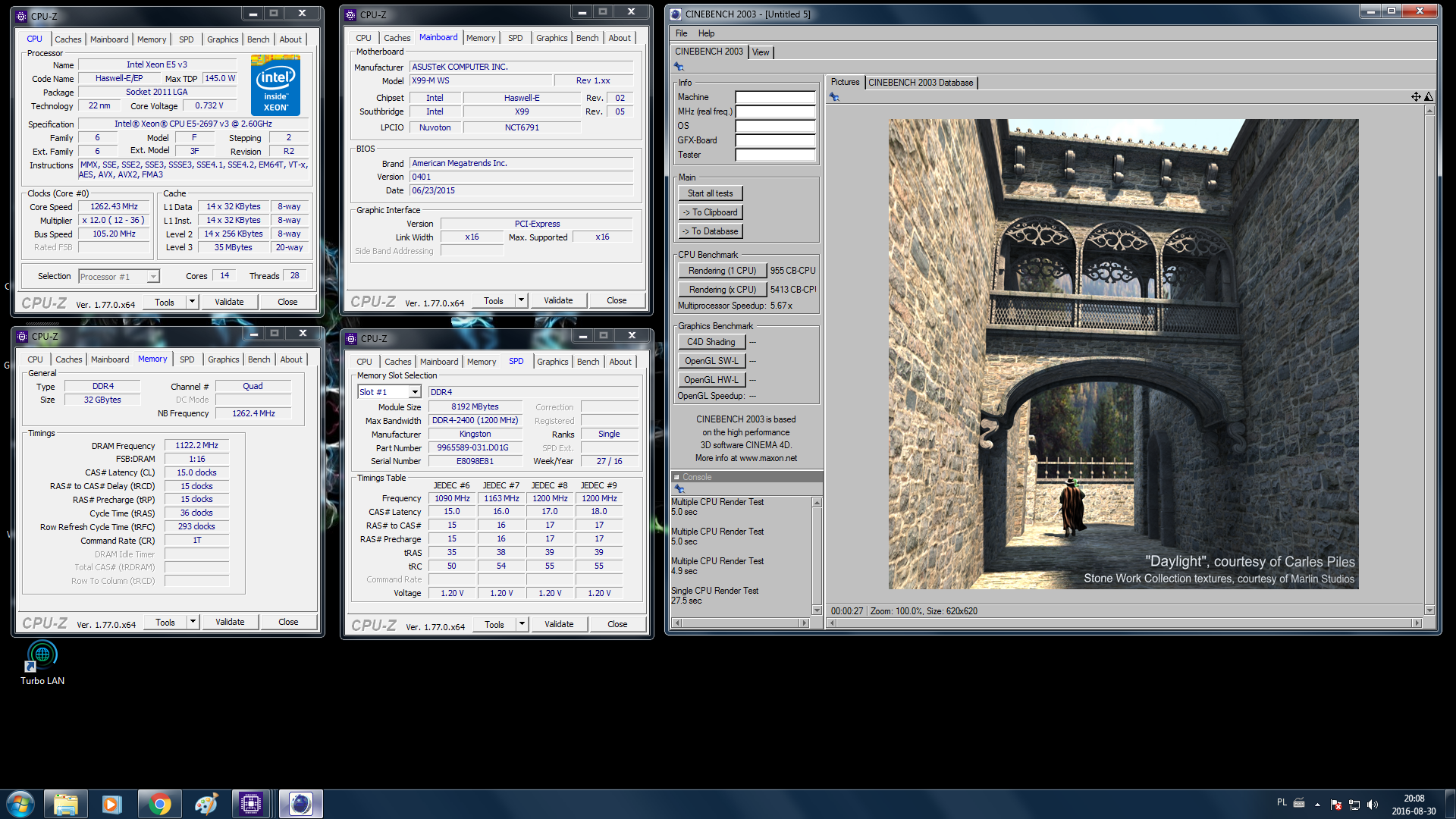The image size is (1456, 819).
Task: Focus the GFX-Board input field
Action: click(x=775, y=140)
